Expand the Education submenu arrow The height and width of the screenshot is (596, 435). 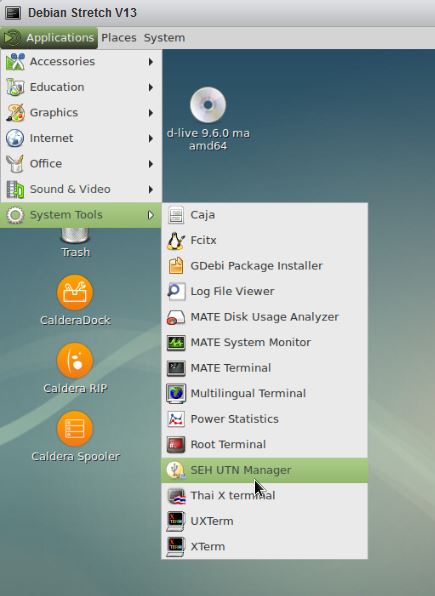[x=151, y=87]
